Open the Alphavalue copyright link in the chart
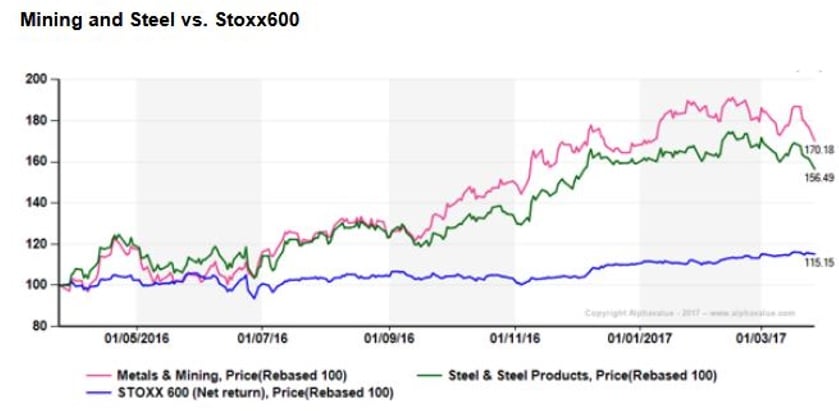Viewport: 839px width, 411px height. pyautogui.click(x=688, y=313)
